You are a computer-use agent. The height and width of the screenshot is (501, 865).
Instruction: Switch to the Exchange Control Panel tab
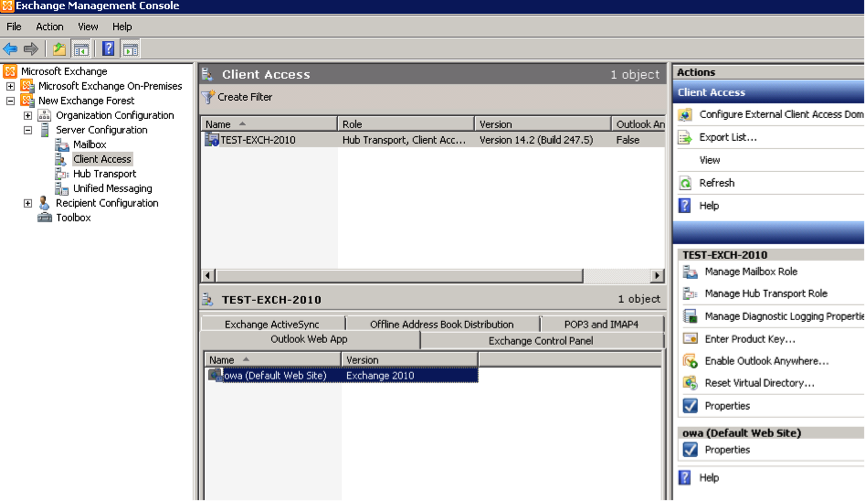click(541, 341)
